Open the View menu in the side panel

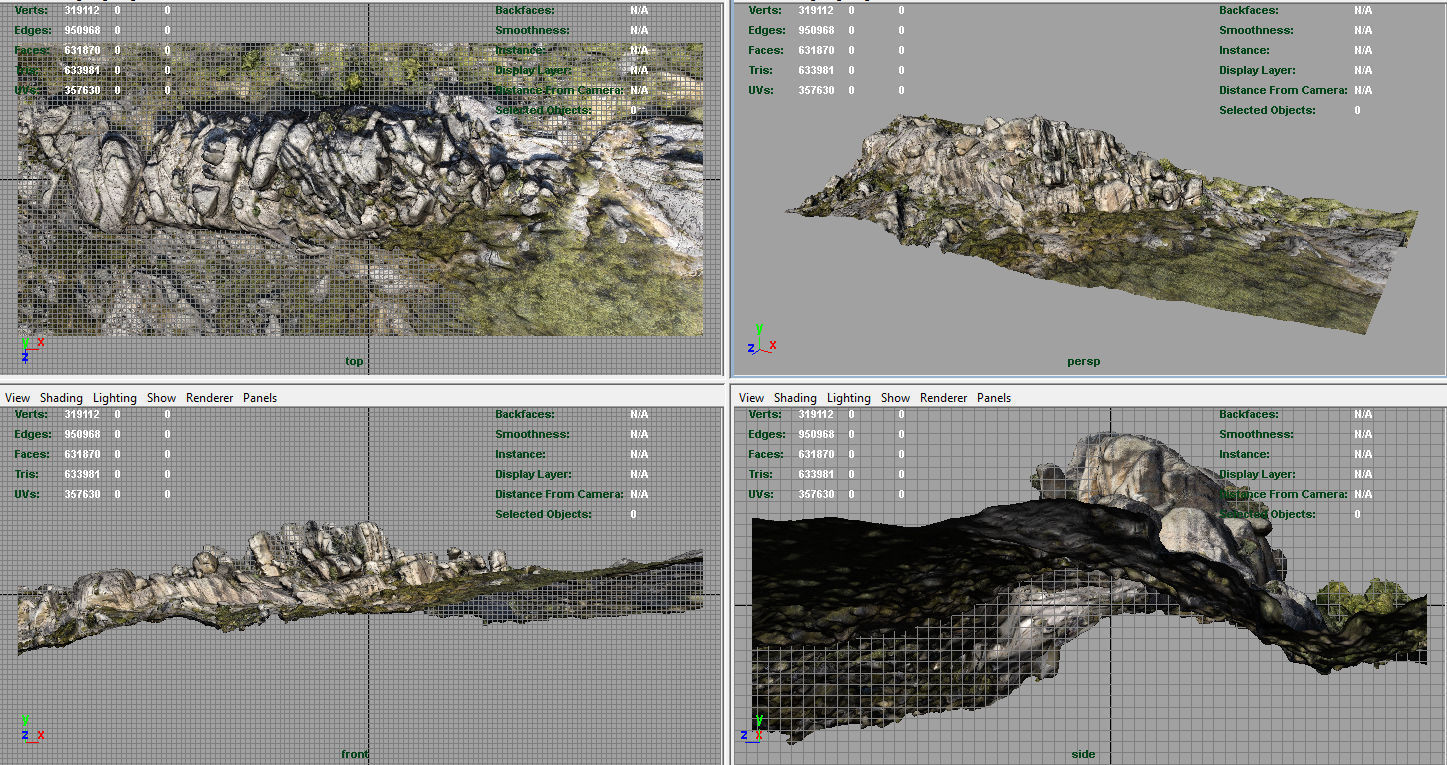(x=751, y=398)
